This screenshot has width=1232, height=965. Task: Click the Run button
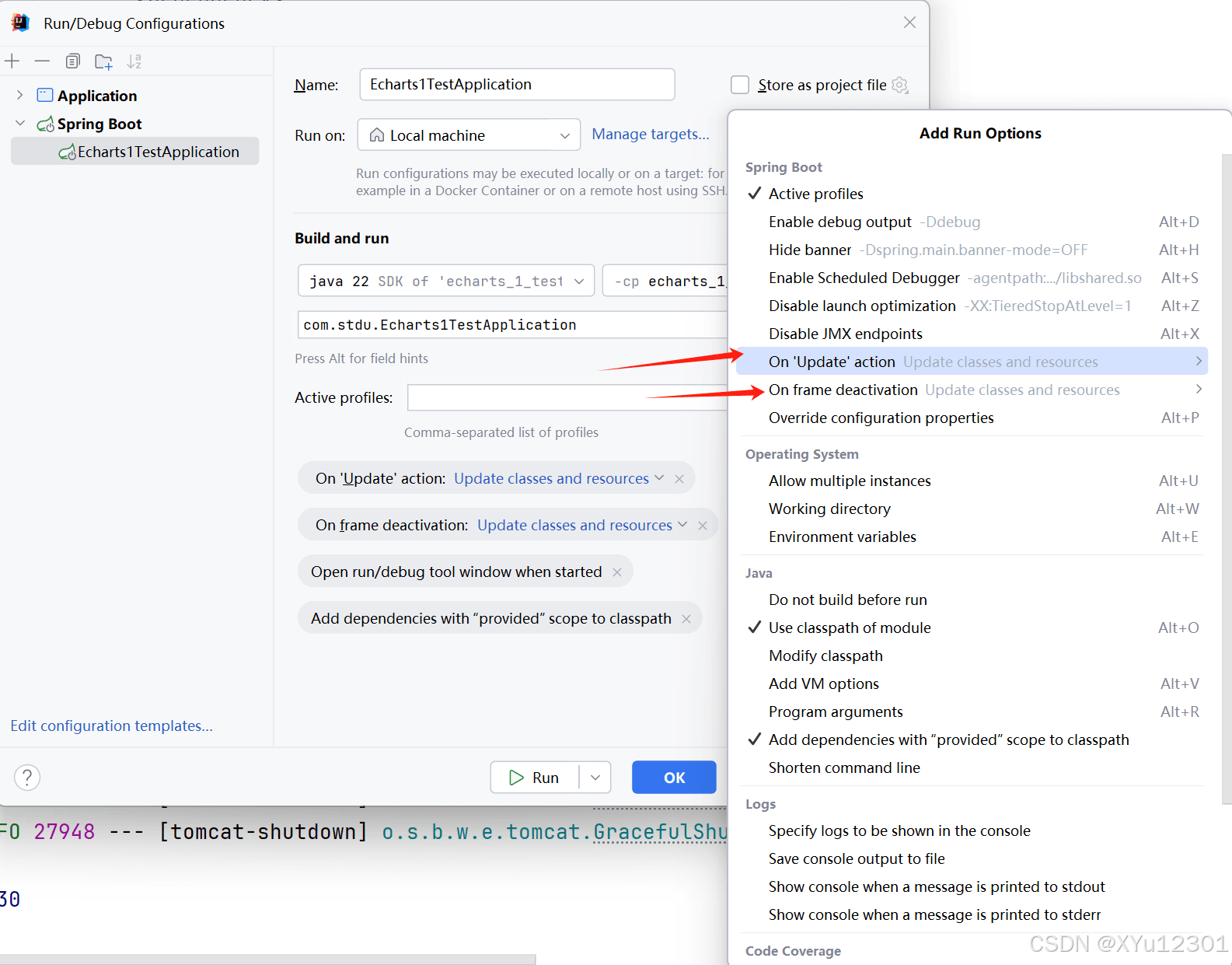(x=535, y=778)
